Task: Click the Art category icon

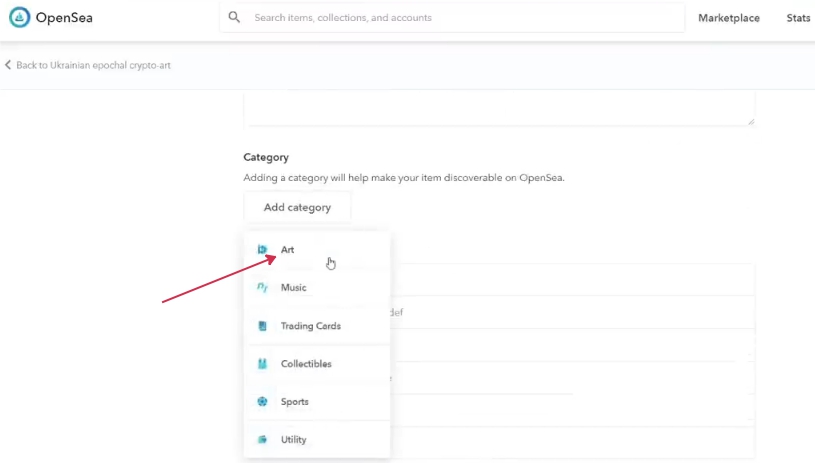Action: tap(262, 249)
